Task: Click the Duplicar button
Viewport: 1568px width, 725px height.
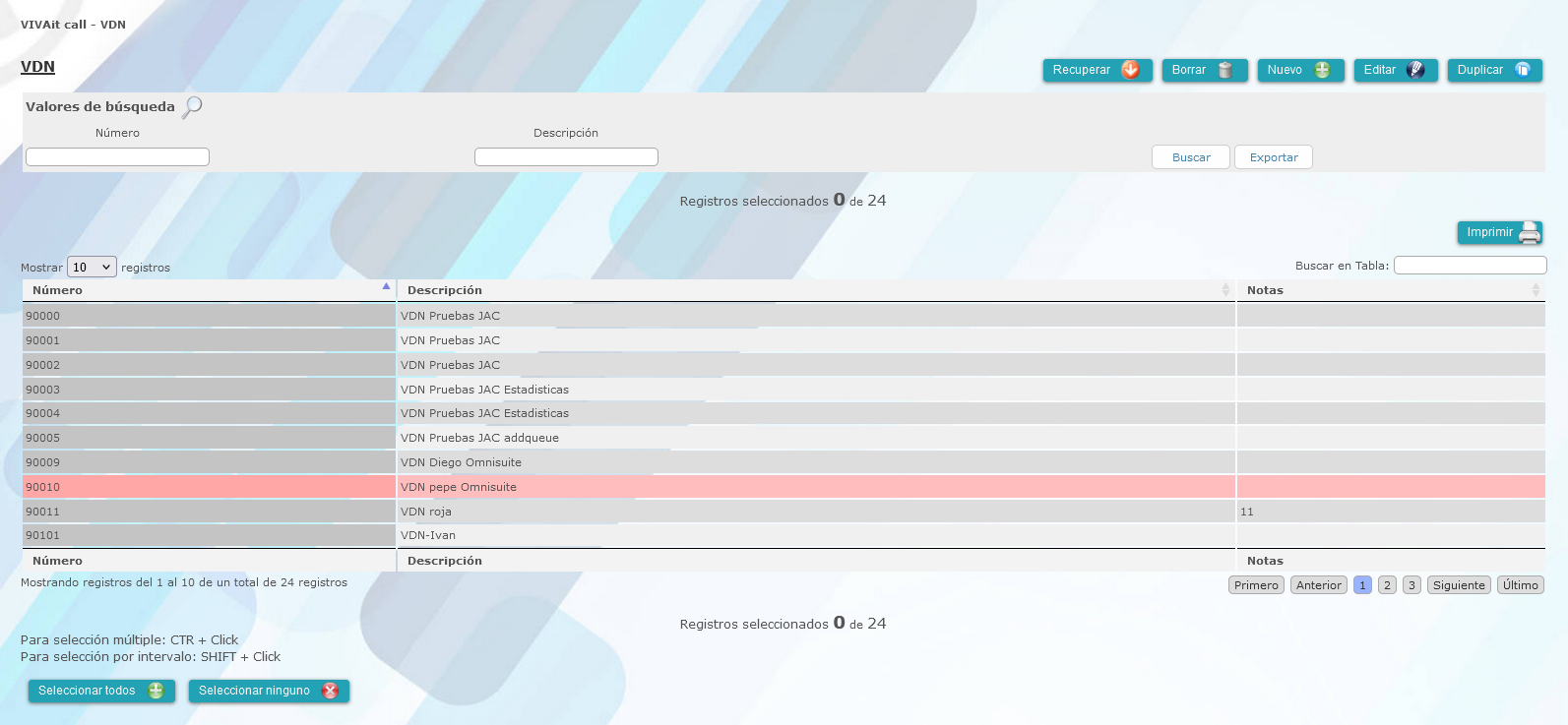Action: click(x=1495, y=70)
